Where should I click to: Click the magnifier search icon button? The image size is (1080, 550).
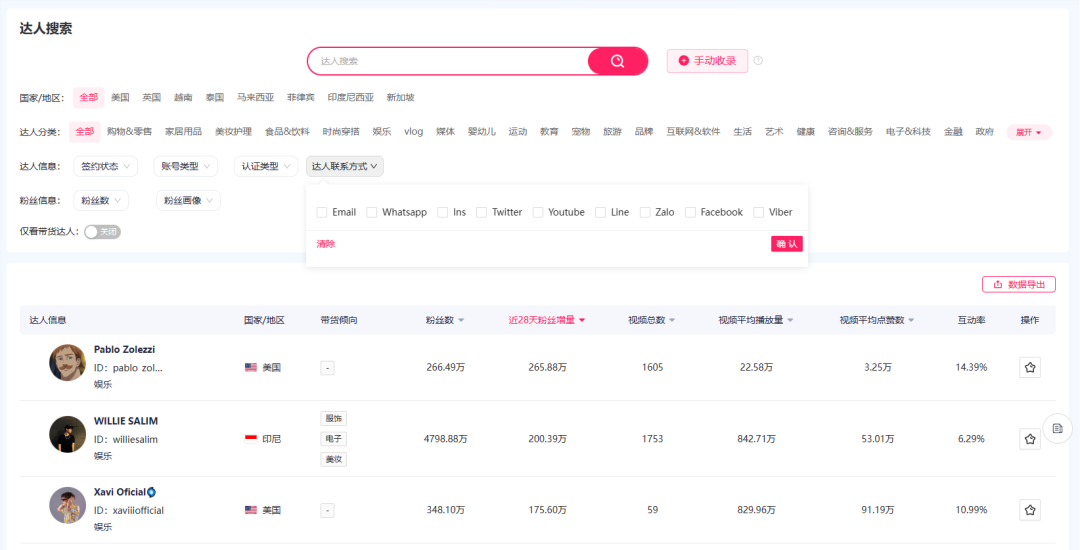618,61
